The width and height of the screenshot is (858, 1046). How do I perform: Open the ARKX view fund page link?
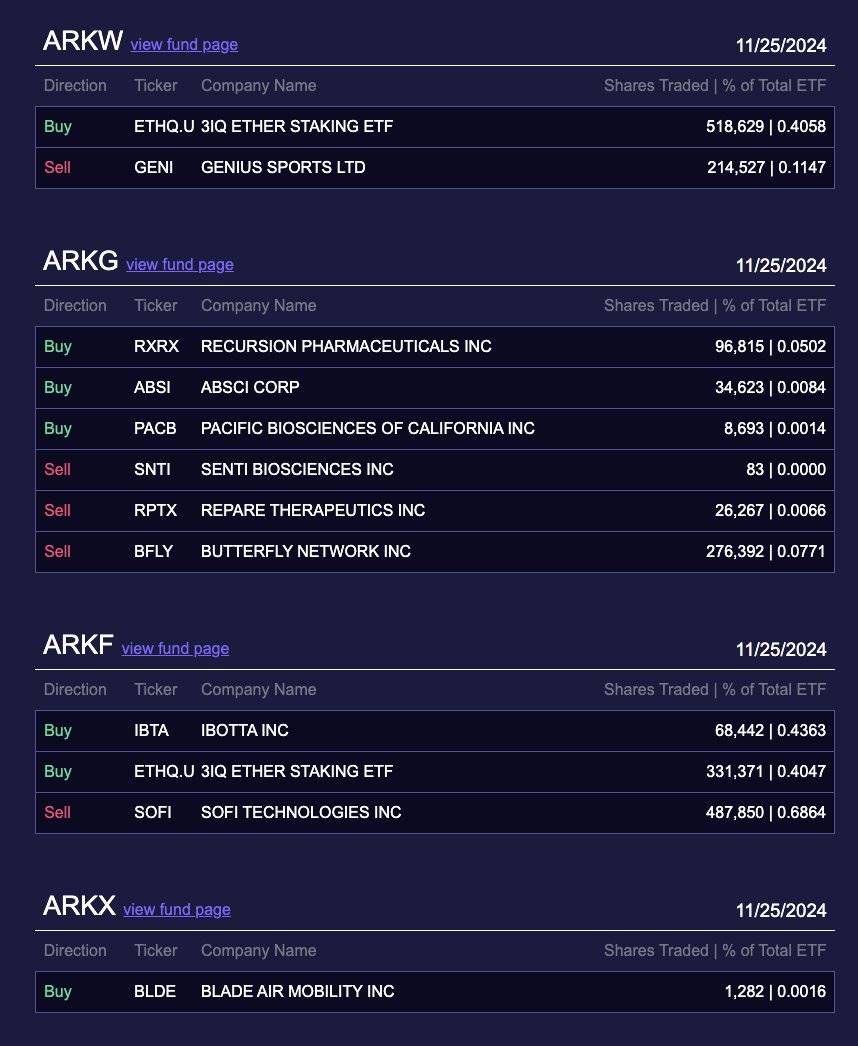point(176,910)
